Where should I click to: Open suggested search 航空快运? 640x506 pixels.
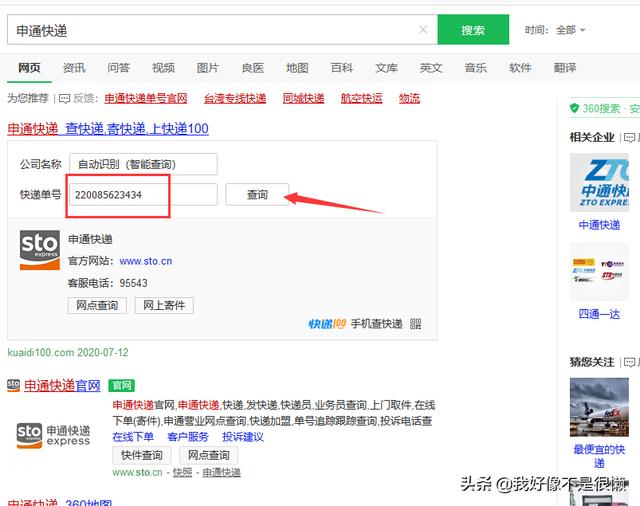[362, 98]
